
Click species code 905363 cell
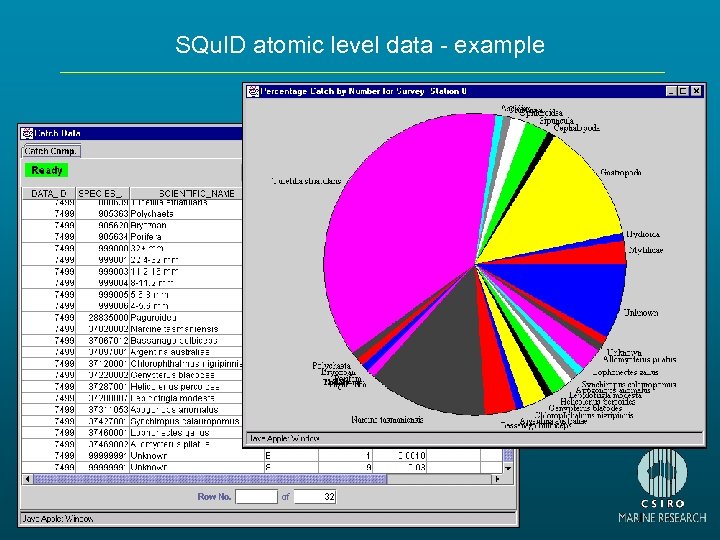(102, 214)
